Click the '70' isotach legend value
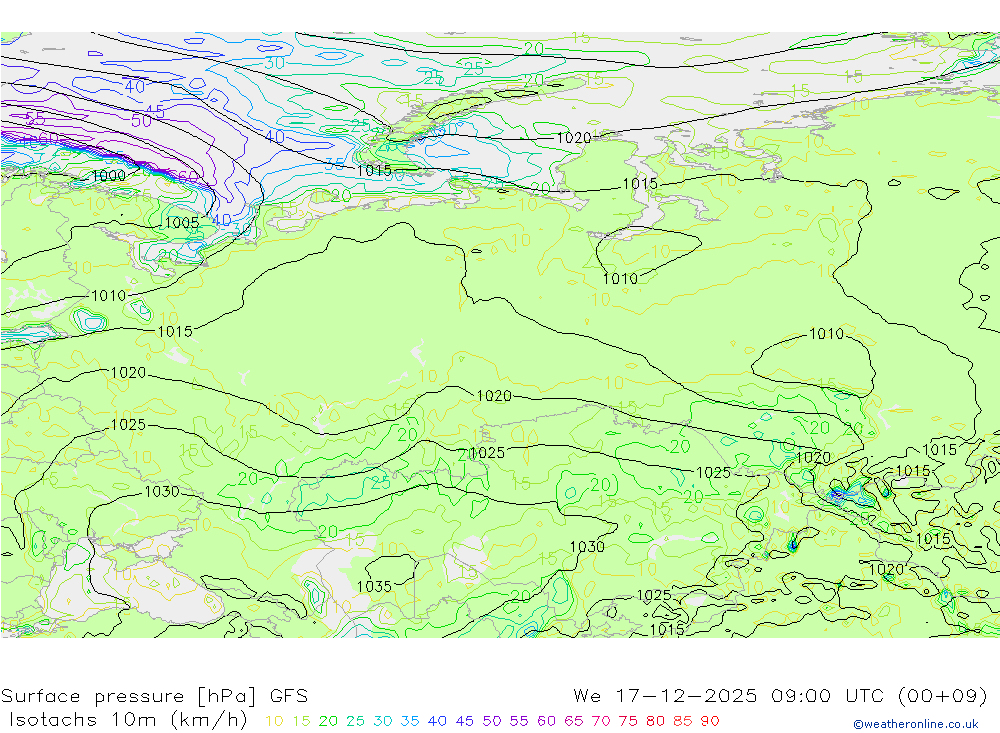Screen dimensions: 1000x733 click(601, 721)
